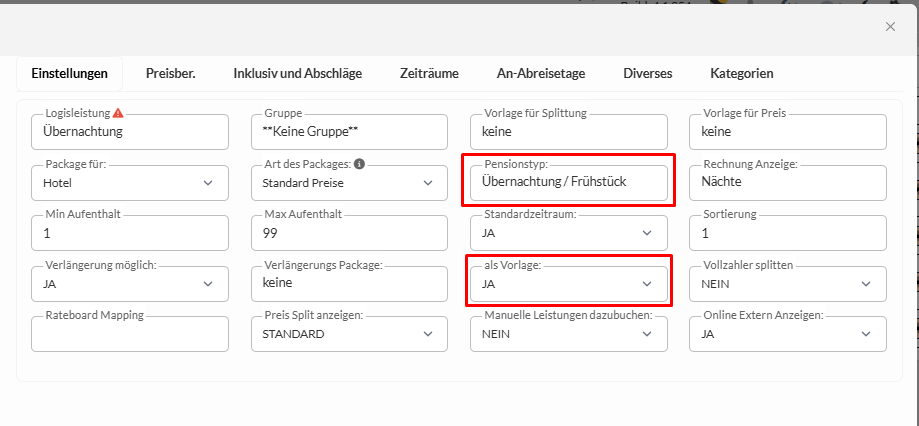This screenshot has width=919, height=426.
Task: Click the Pensionstyp input field
Action: pyautogui.click(x=568, y=183)
